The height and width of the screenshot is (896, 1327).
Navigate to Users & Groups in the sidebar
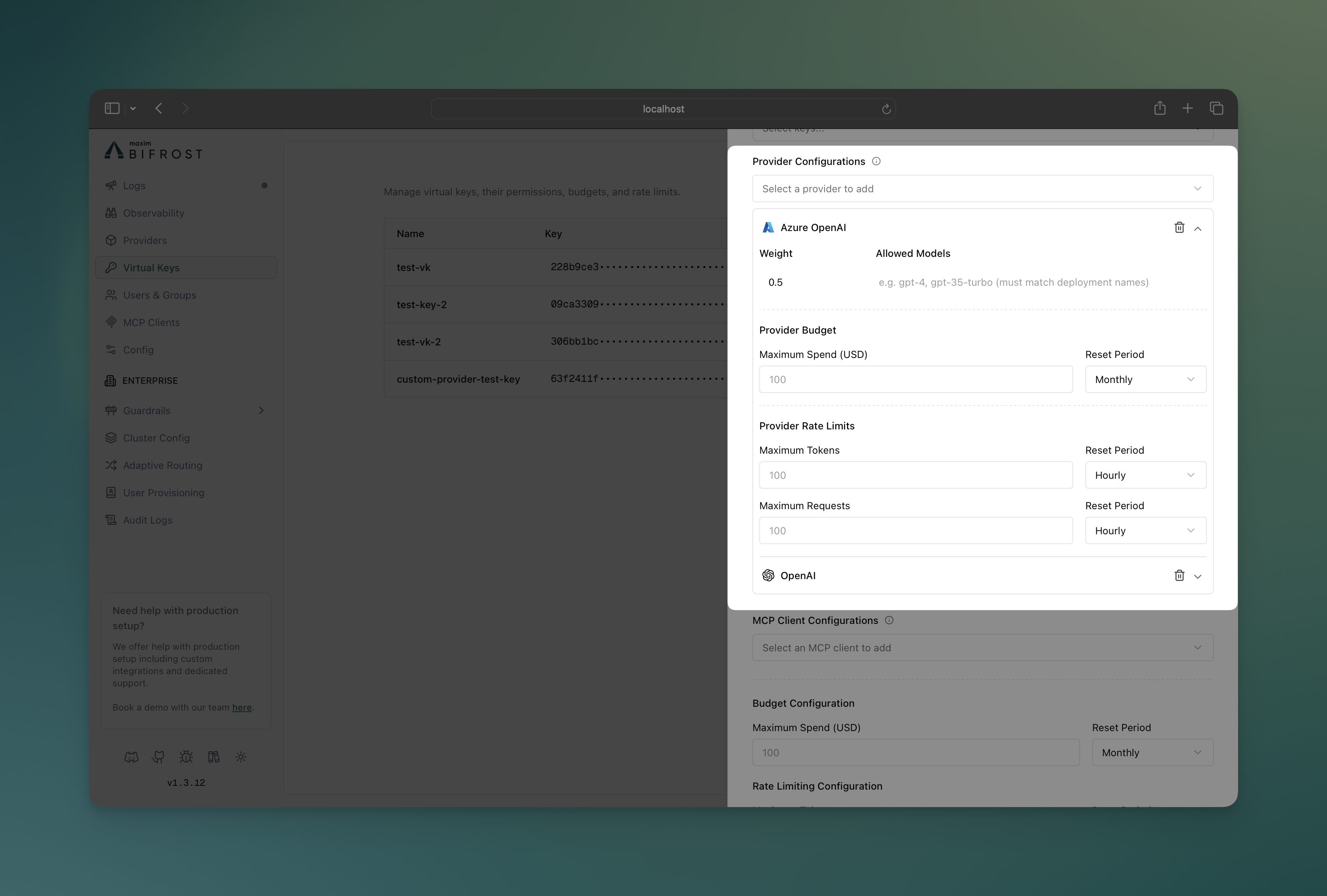[160, 294]
